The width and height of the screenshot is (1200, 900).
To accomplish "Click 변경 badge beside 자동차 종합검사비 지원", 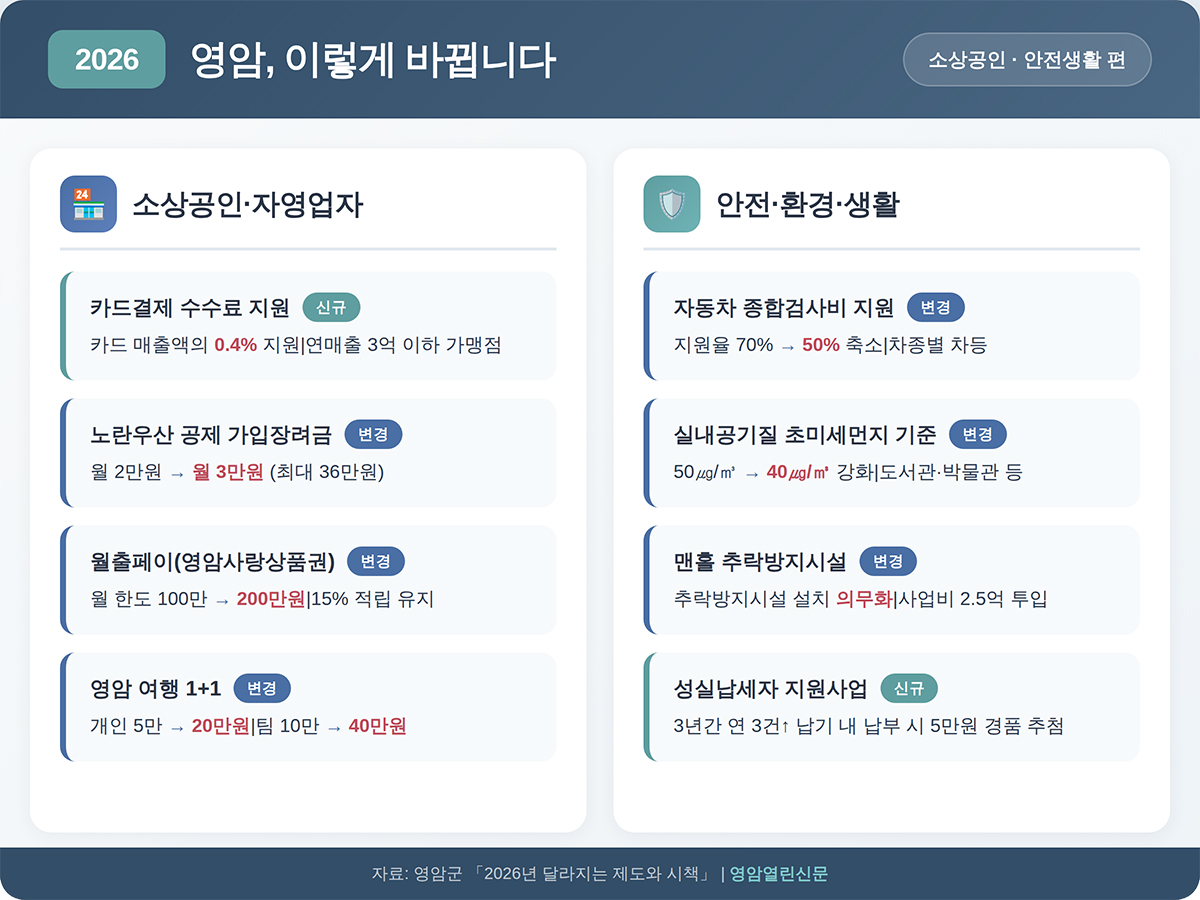I will click(x=935, y=307).
